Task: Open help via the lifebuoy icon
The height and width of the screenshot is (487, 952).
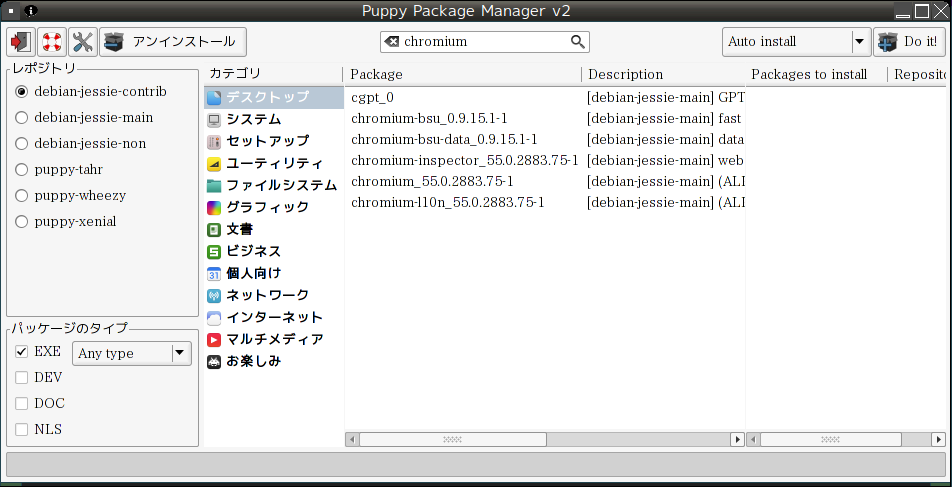Action: pyautogui.click(x=52, y=42)
